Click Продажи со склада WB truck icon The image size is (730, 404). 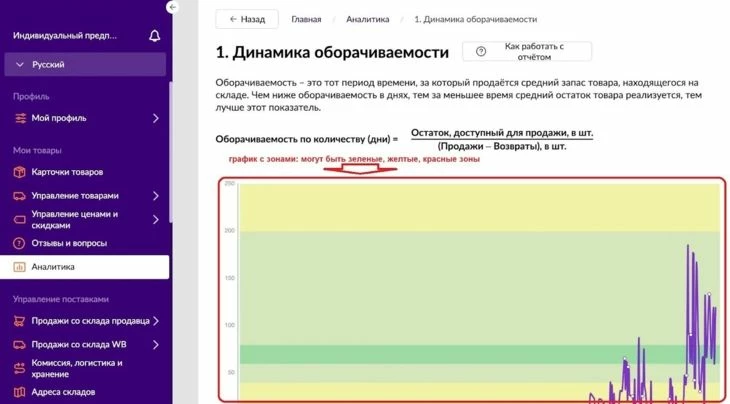(x=19, y=345)
